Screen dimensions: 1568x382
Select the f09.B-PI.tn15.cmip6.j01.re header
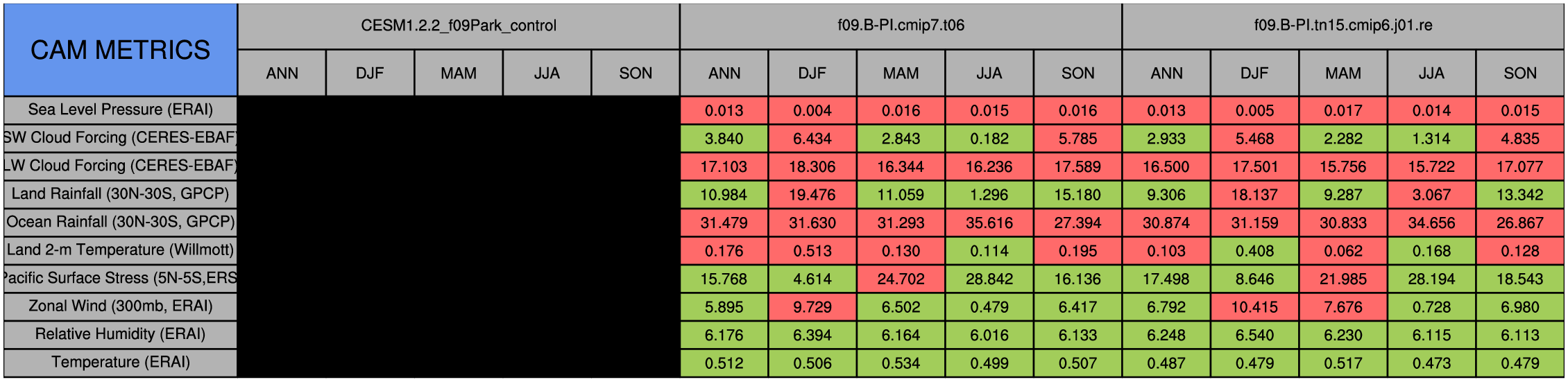point(1343,26)
